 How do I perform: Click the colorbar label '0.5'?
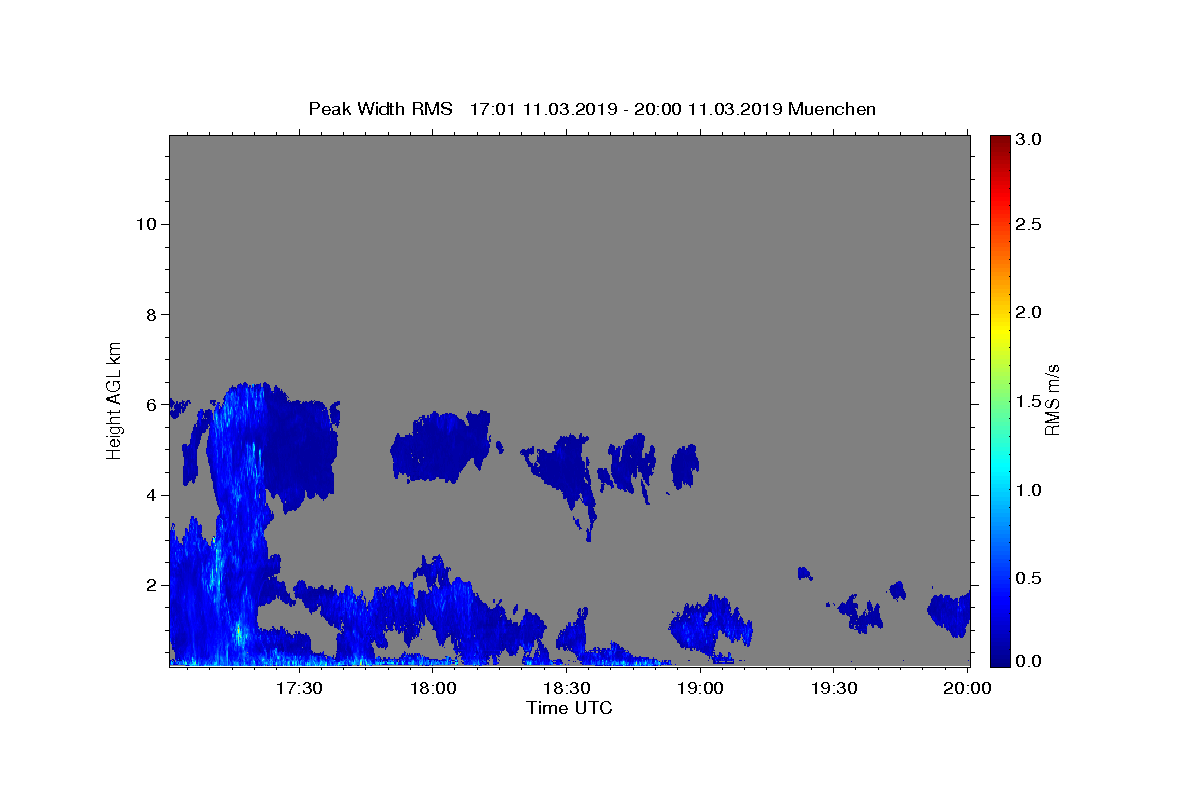1030,578
